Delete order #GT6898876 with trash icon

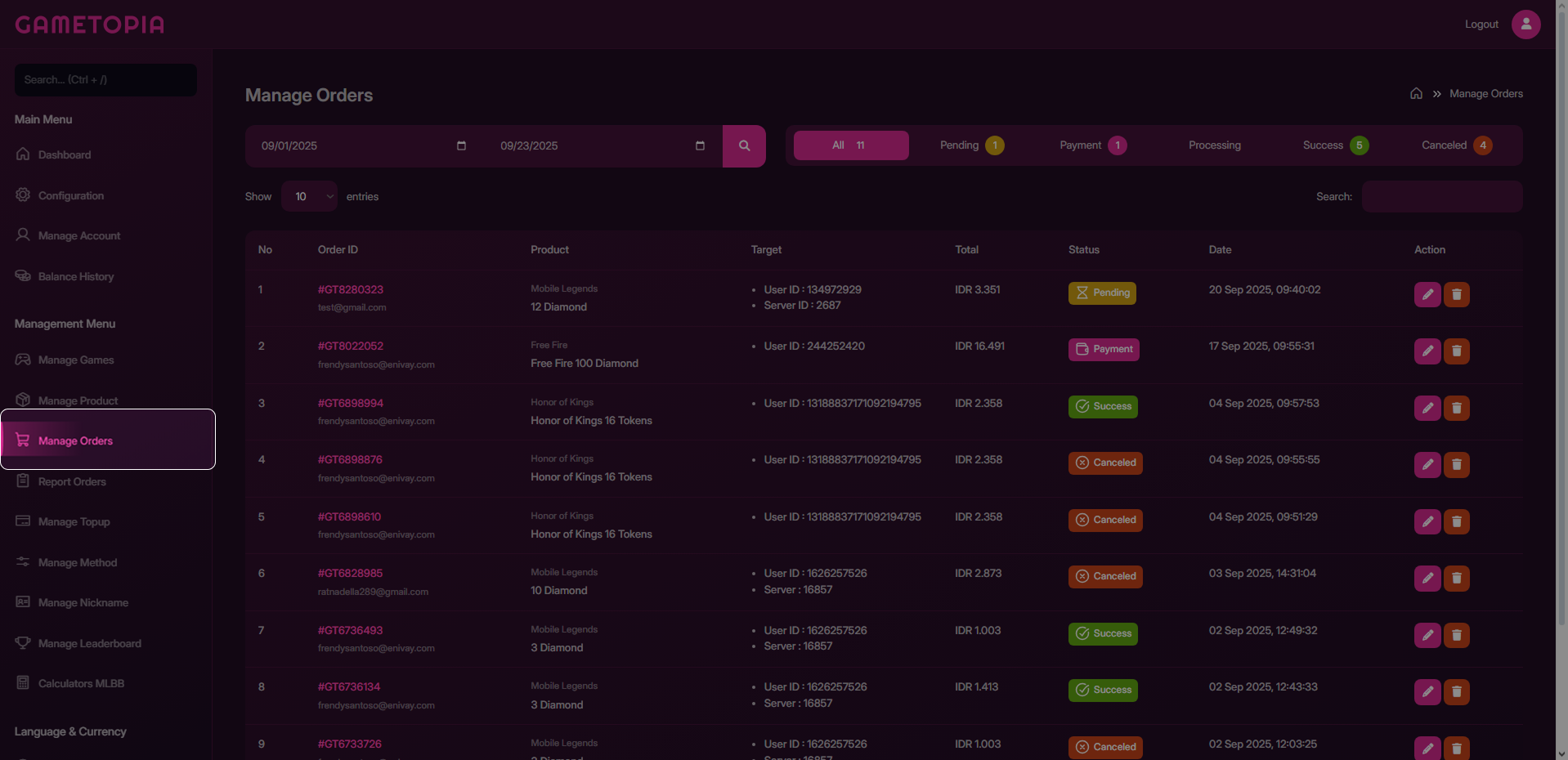[x=1457, y=465]
